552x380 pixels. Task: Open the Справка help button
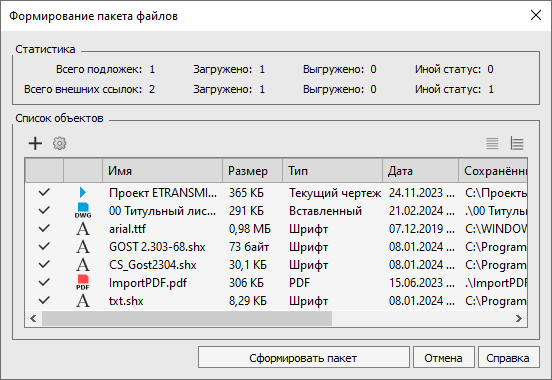pyautogui.click(x=508, y=358)
